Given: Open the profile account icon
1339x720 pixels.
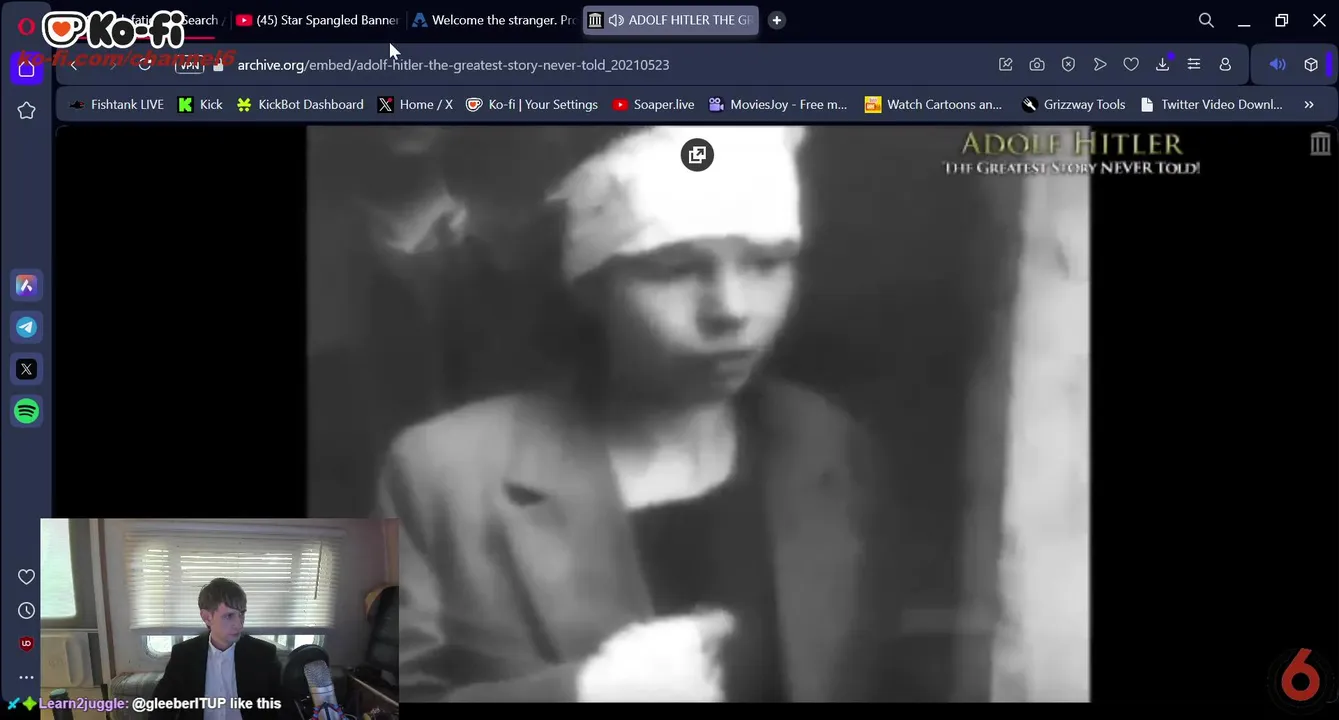Looking at the screenshot, I should (1225, 64).
